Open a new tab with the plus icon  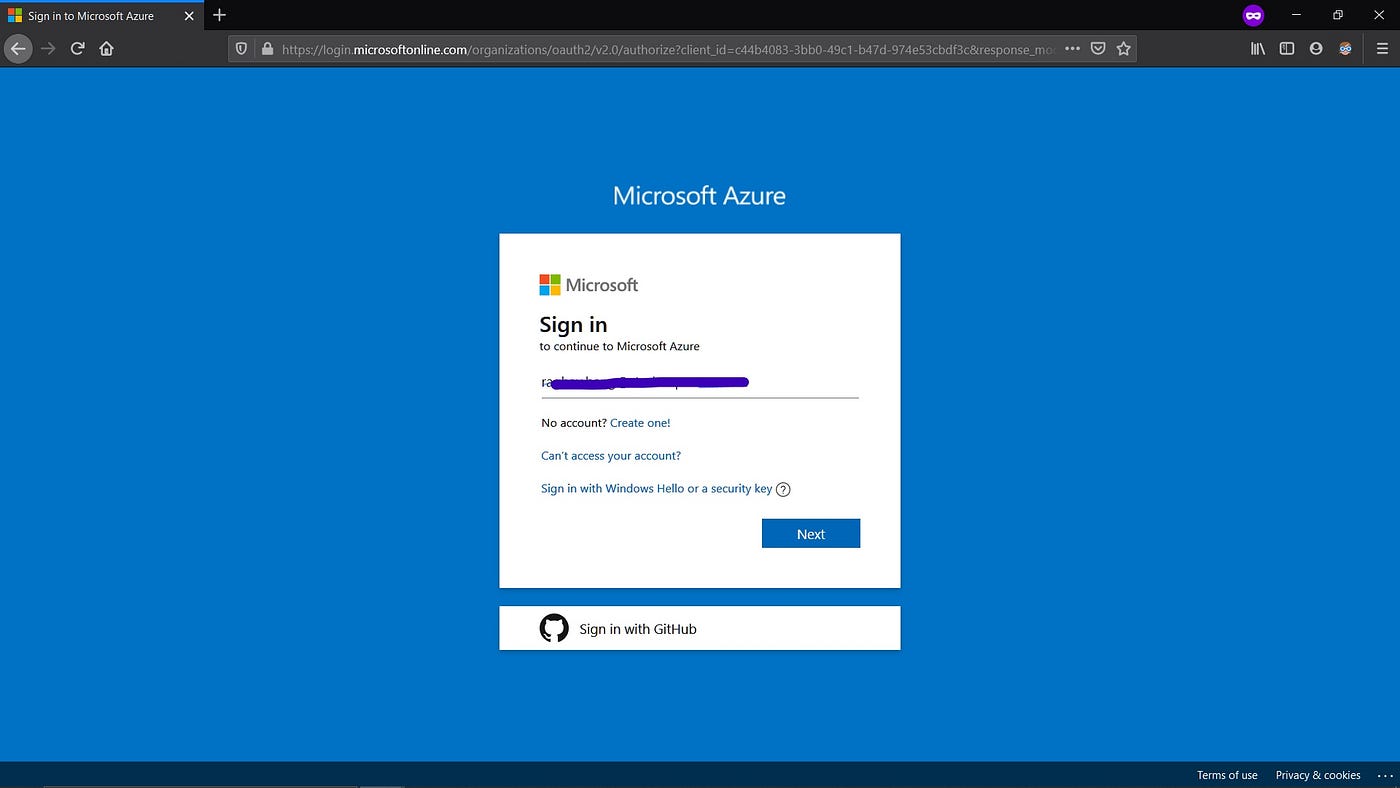[x=220, y=15]
